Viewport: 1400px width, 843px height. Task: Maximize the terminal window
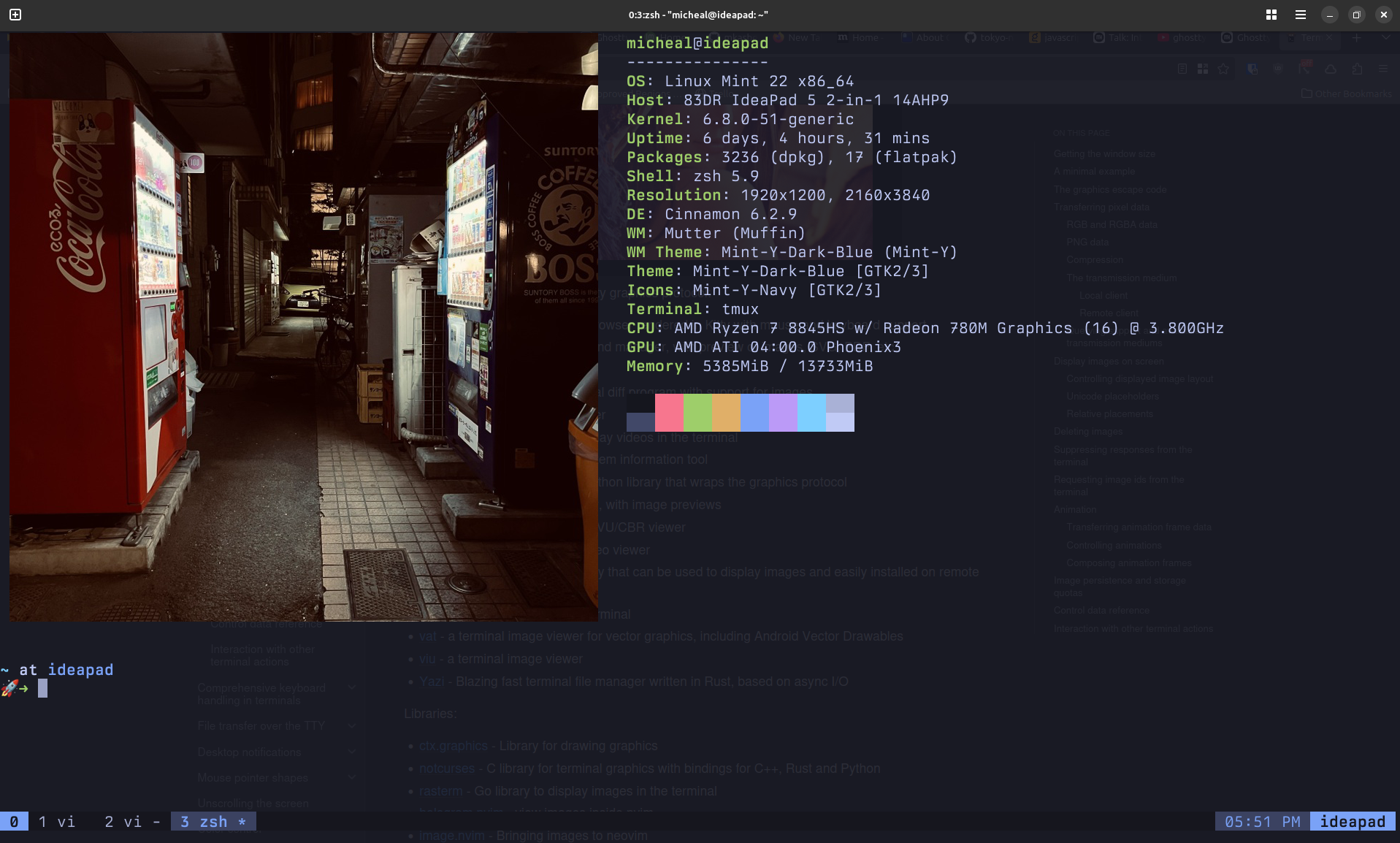(x=1357, y=15)
